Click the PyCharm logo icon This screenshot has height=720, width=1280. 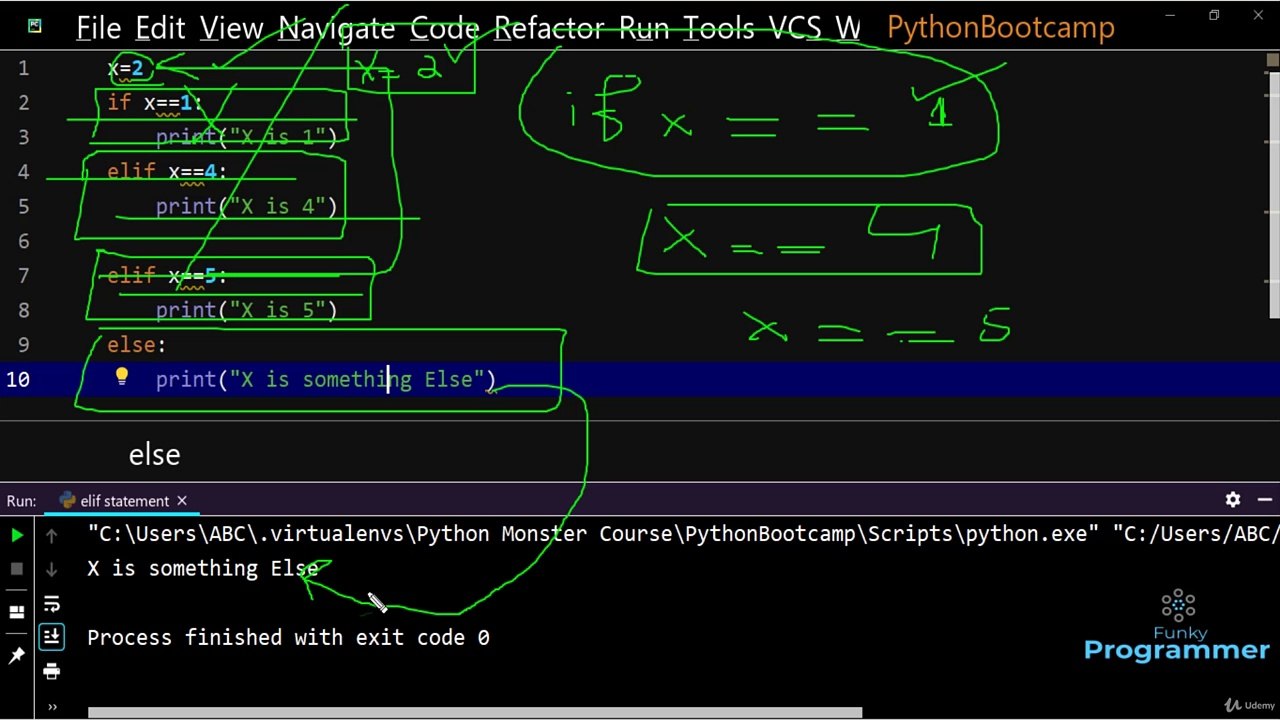click(x=35, y=26)
